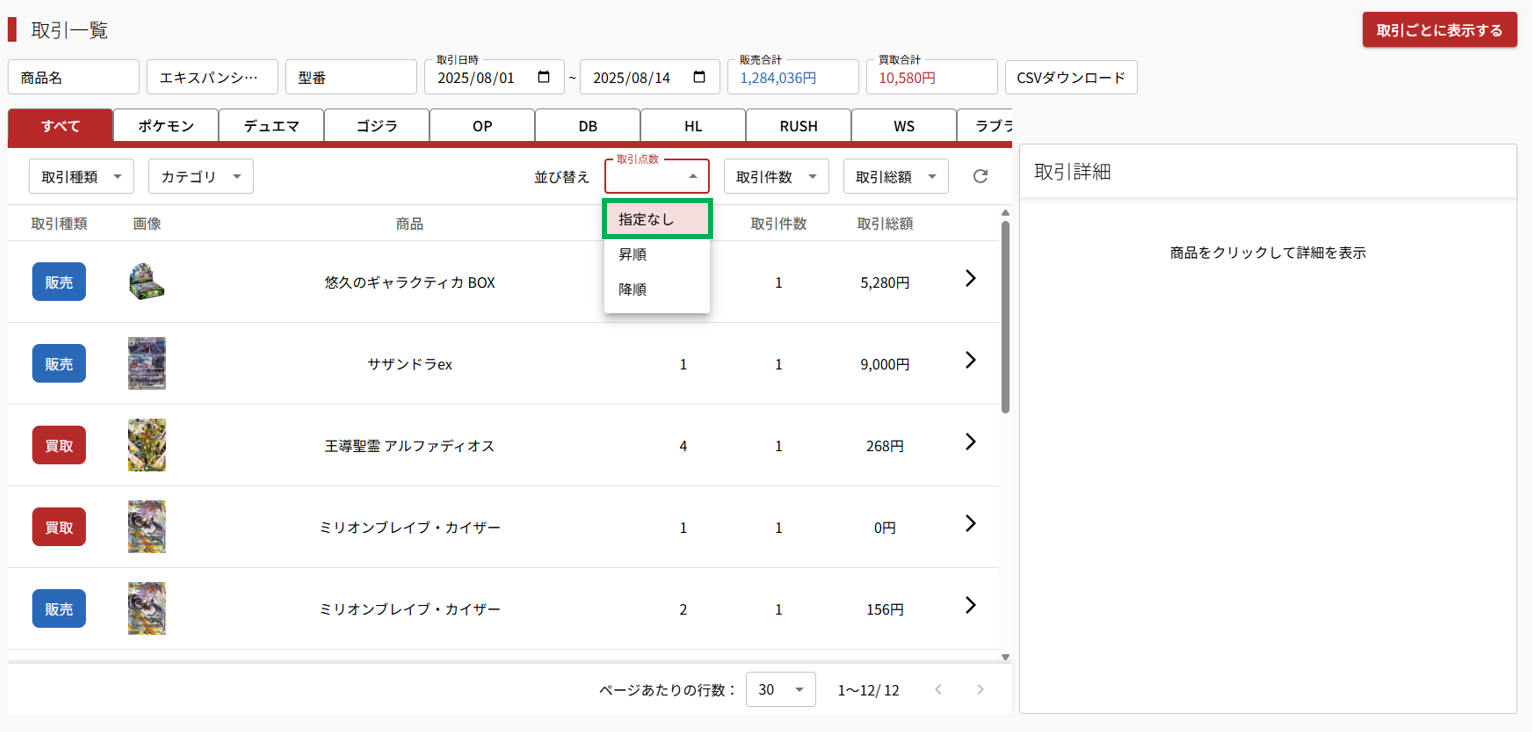Viewport: 1532px width, 732px height.
Task: Select 降順 in the sort menu
Action: [657, 290]
